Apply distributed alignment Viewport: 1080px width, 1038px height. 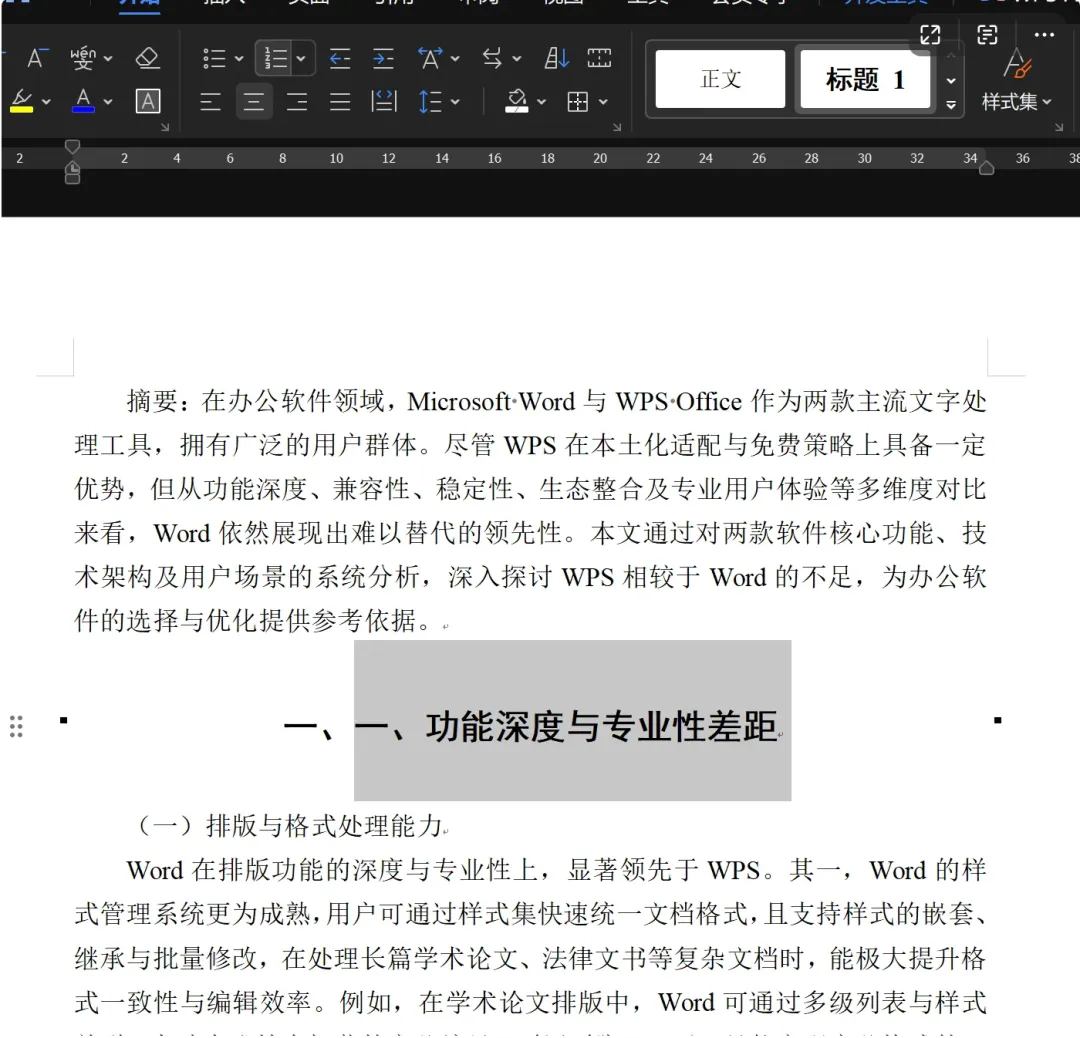click(x=384, y=102)
